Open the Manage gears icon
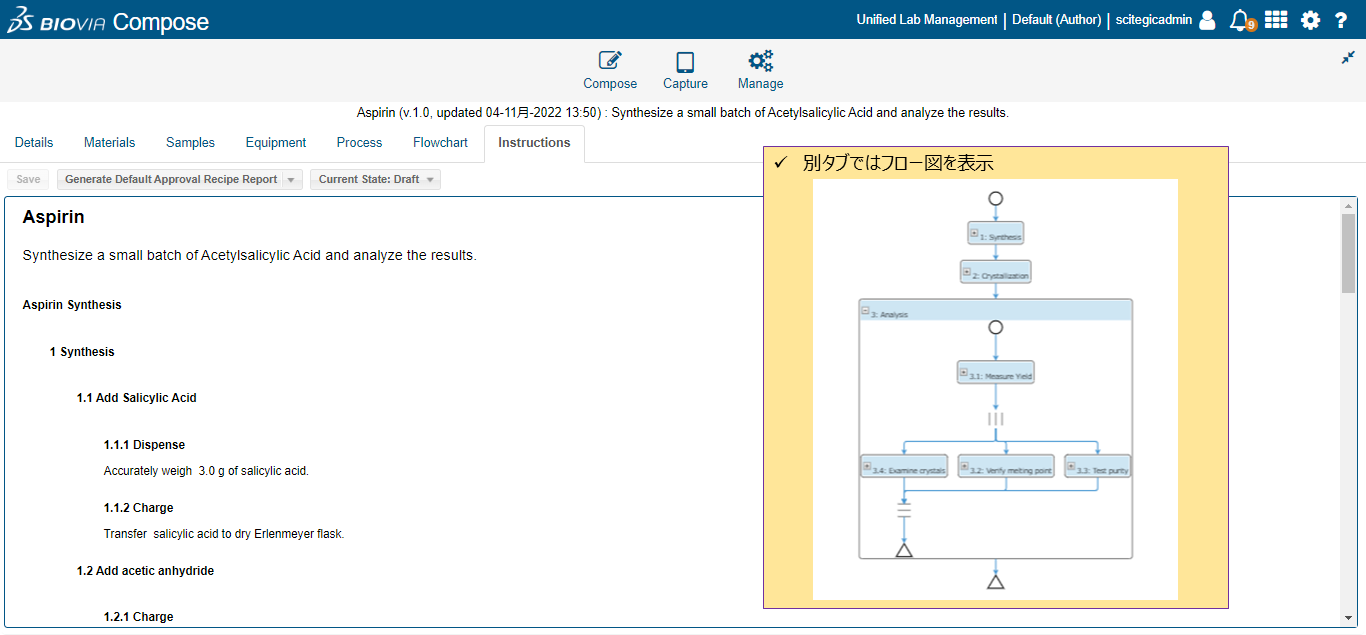The height and width of the screenshot is (635, 1366). pyautogui.click(x=760, y=62)
